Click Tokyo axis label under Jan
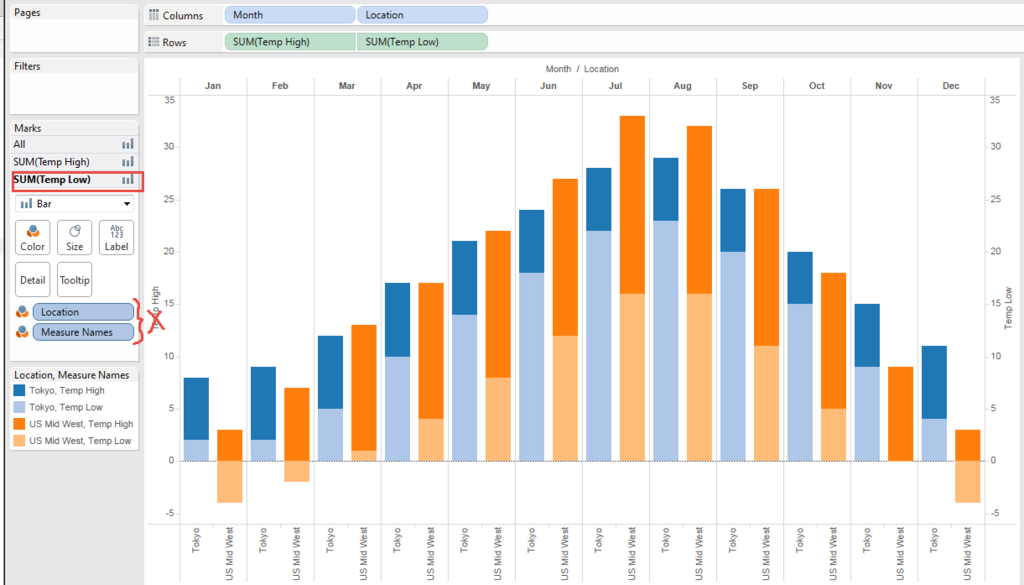The image size is (1024, 585). tap(197, 541)
